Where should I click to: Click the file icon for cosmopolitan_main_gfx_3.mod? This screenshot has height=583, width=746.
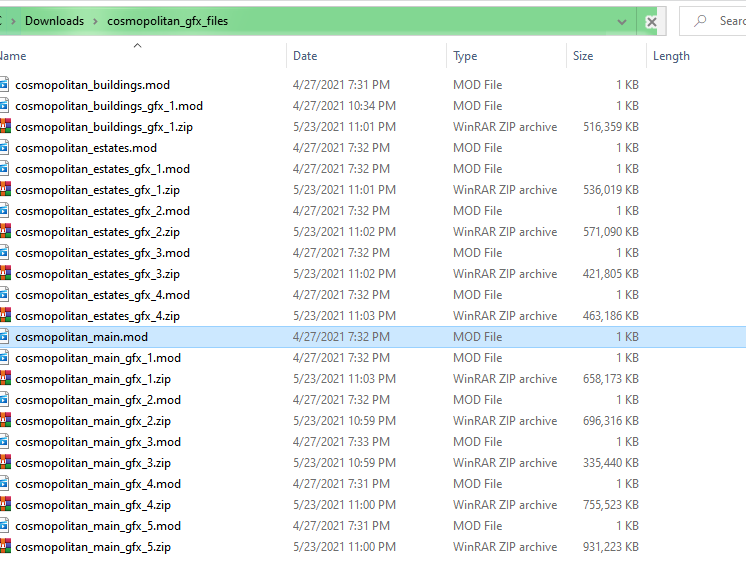(x=4, y=442)
